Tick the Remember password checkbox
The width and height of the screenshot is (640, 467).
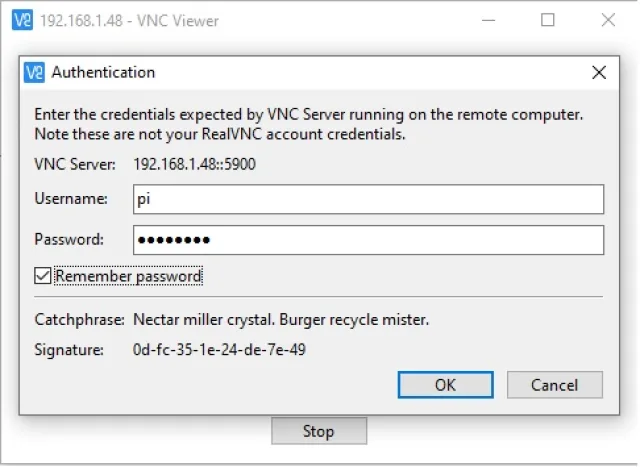pos(42,276)
